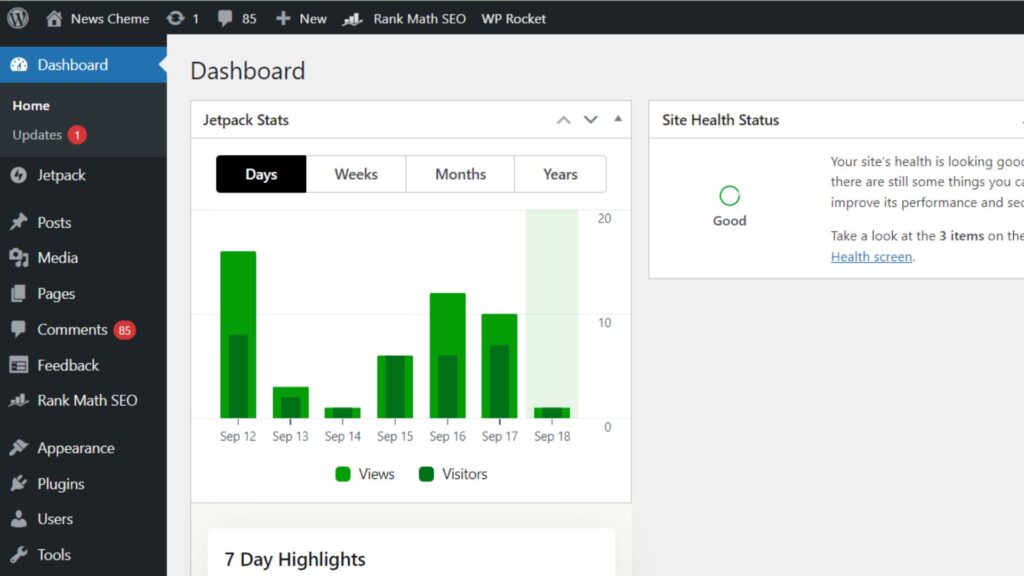Click the Sep 16 bar in chart
Screen dimensions: 1024x576
(447, 355)
